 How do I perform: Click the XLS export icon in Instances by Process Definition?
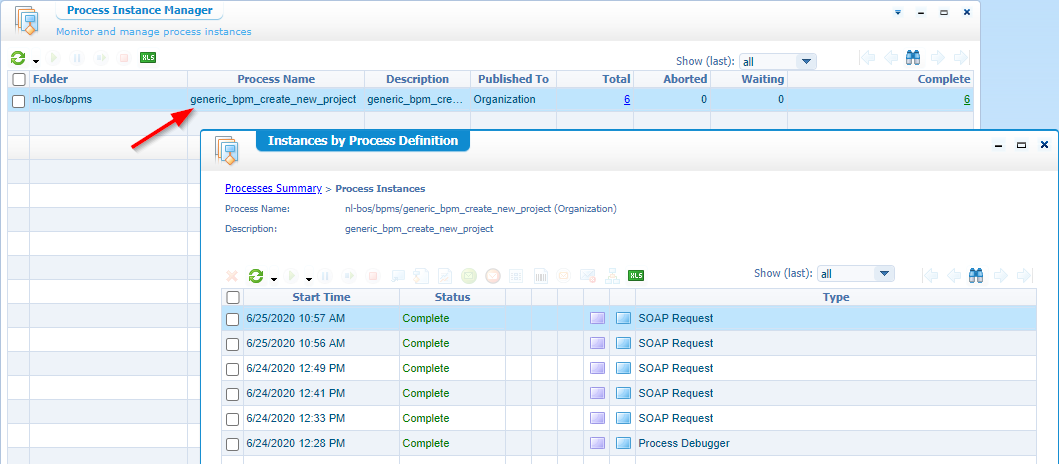(x=635, y=276)
